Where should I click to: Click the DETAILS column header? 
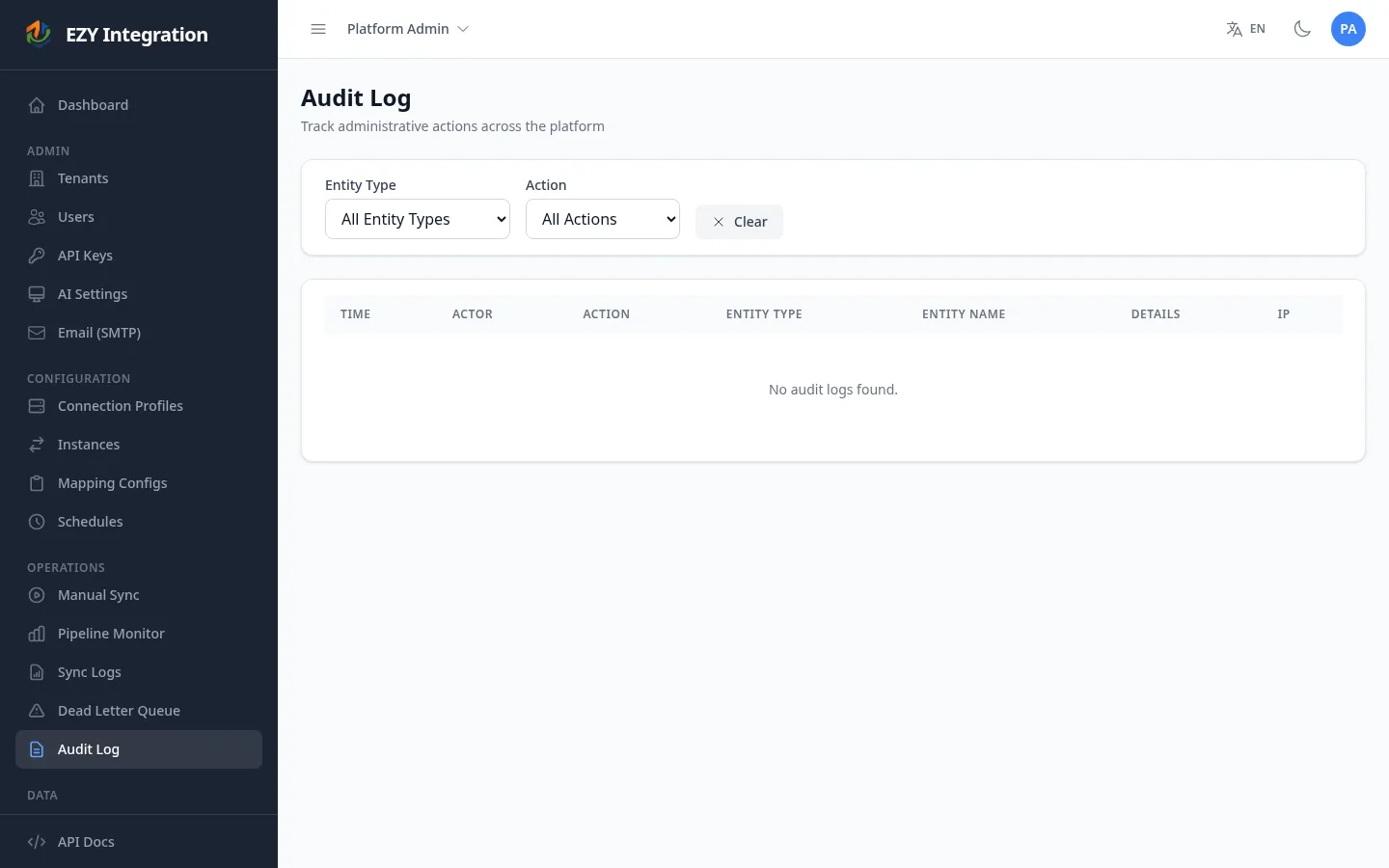[1156, 314]
